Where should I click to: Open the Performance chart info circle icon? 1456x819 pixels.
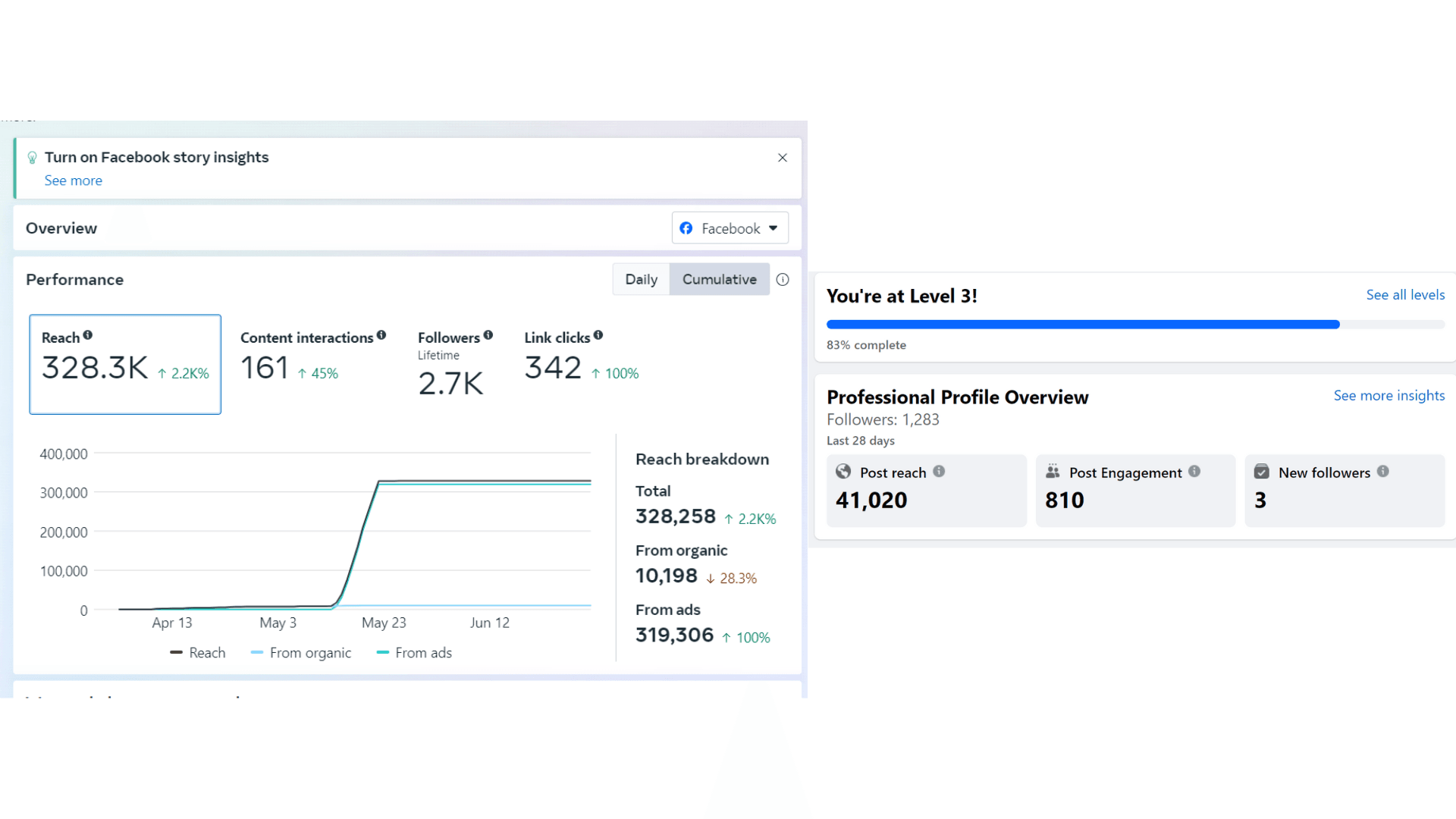pos(783,280)
